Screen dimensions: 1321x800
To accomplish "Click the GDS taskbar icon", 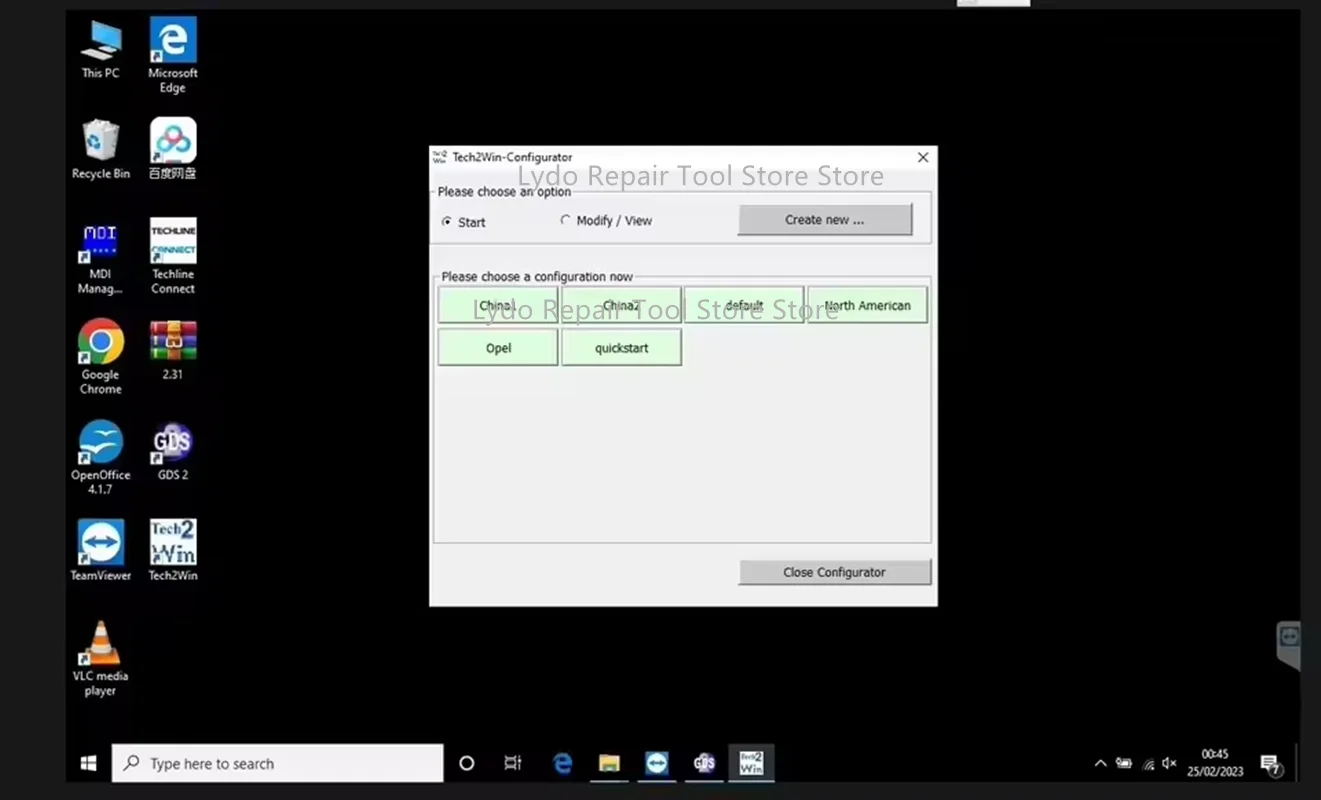I will tap(704, 762).
